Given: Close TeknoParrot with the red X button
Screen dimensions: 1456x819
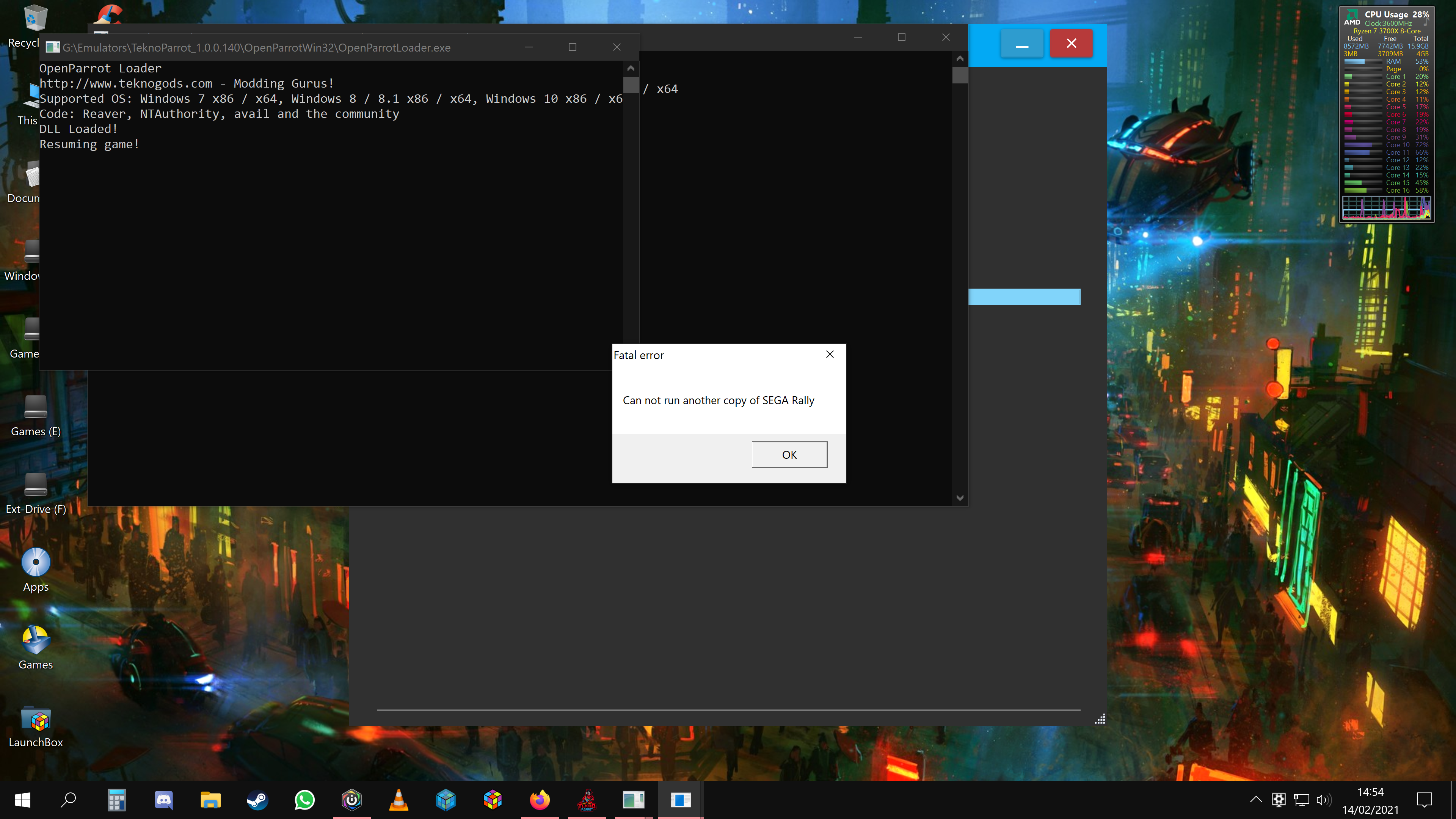Looking at the screenshot, I should coord(1071,44).
